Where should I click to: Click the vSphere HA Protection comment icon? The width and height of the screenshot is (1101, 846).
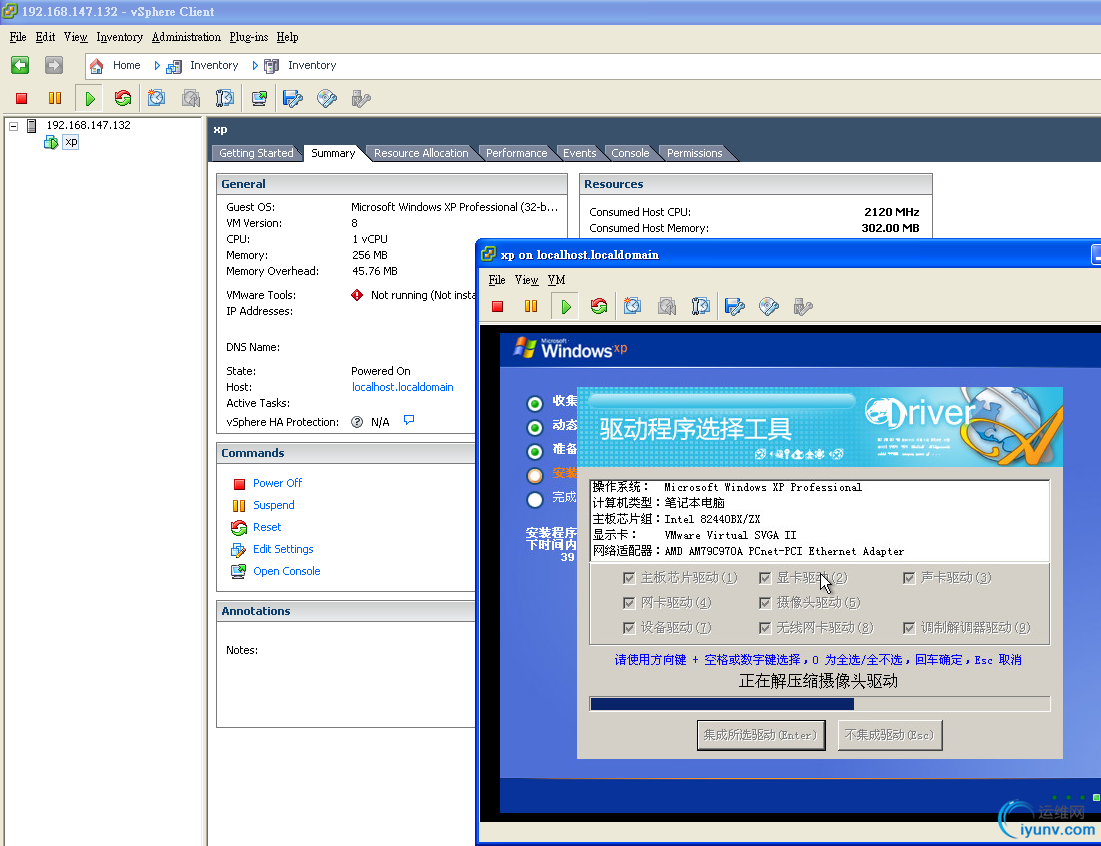pyautogui.click(x=409, y=420)
